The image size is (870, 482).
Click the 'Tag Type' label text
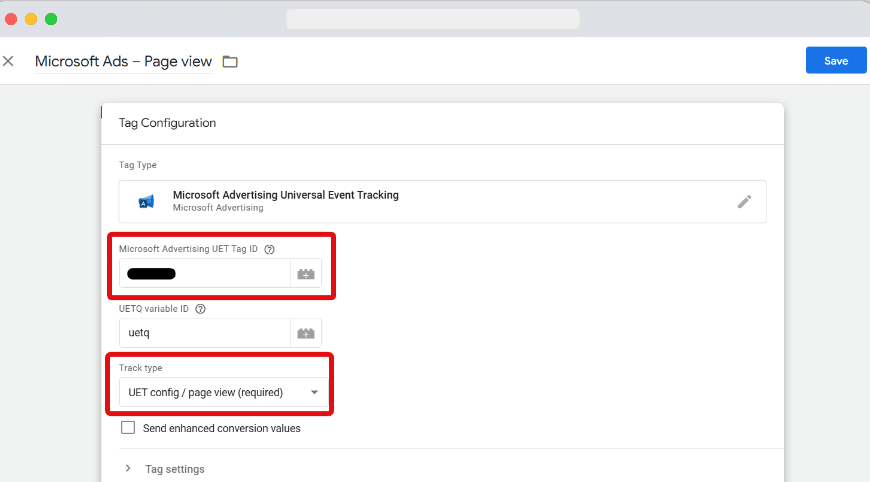[x=138, y=165]
